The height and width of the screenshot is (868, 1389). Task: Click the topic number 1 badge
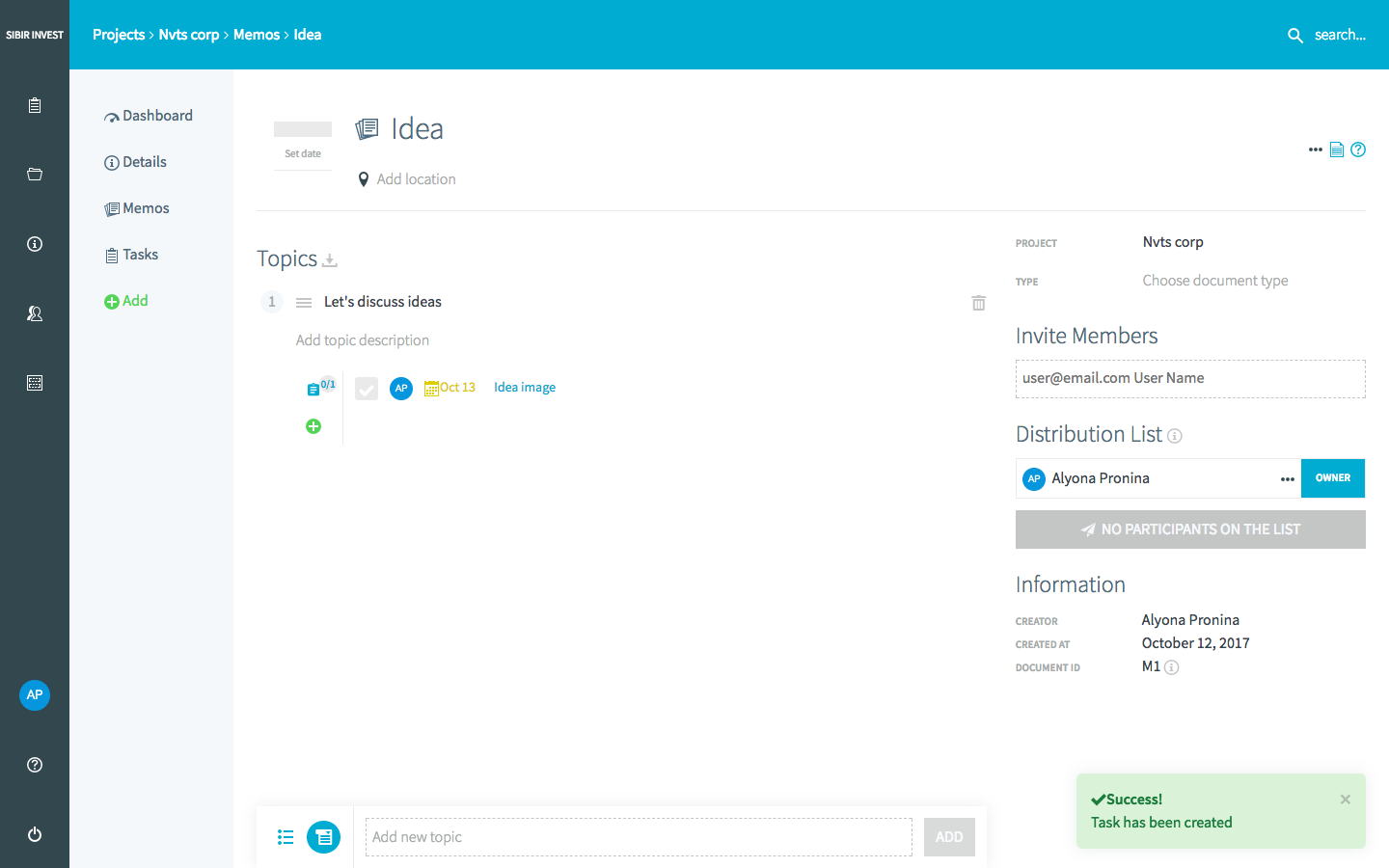[272, 302]
